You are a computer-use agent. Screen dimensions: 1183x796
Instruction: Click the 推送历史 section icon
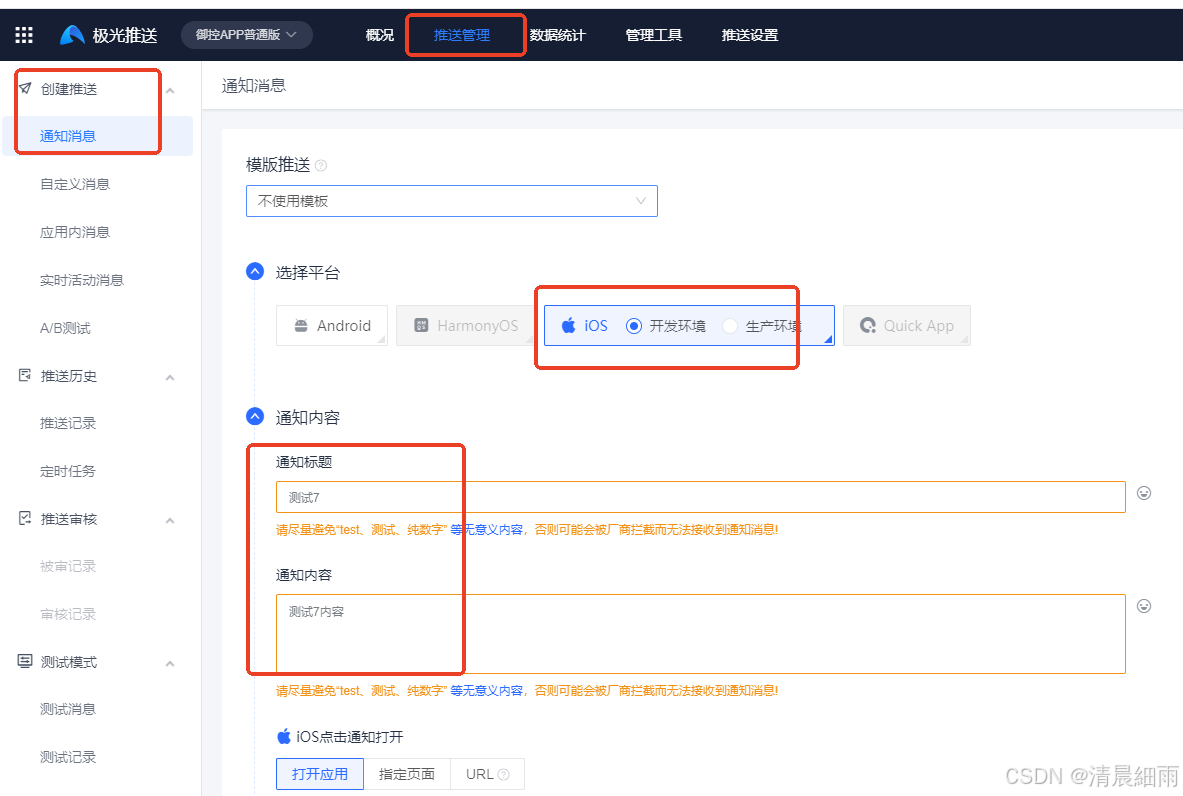click(25, 375)
